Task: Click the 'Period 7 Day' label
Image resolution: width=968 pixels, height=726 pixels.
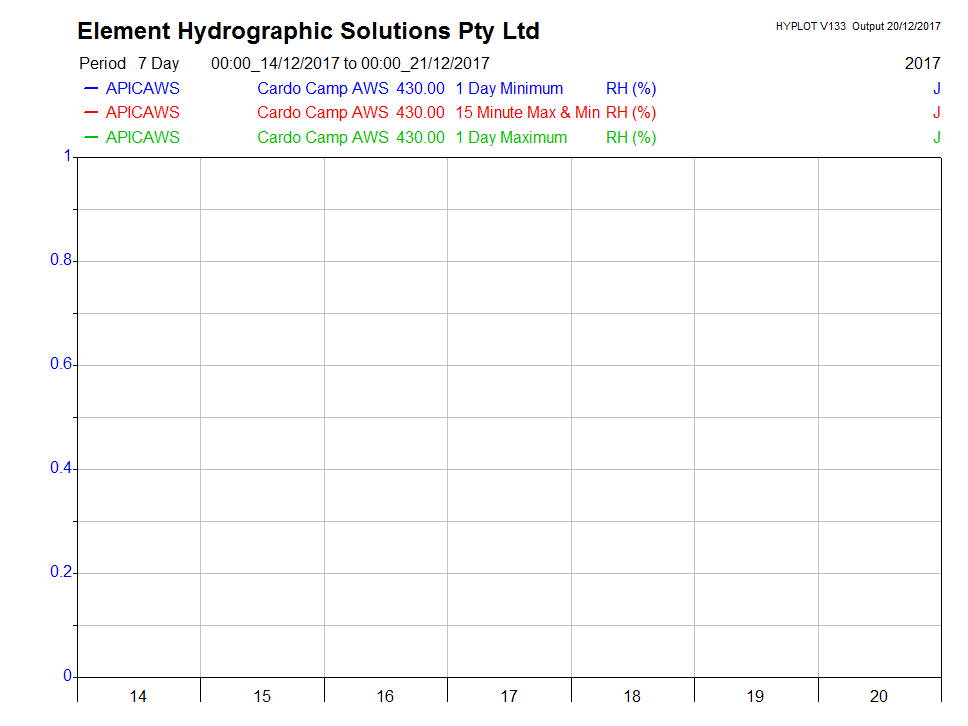Action: pos(129,64)
